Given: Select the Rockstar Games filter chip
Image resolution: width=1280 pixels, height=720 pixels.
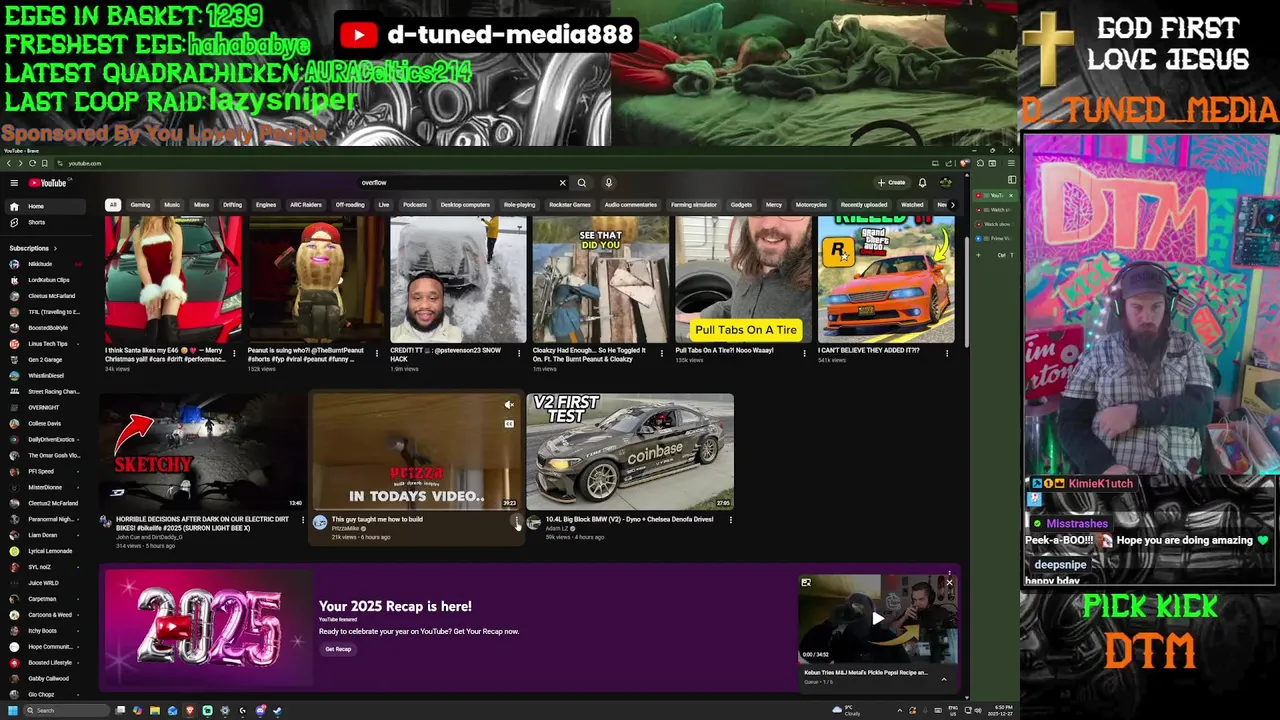Looking at the screenshot, I should point(570,205).
